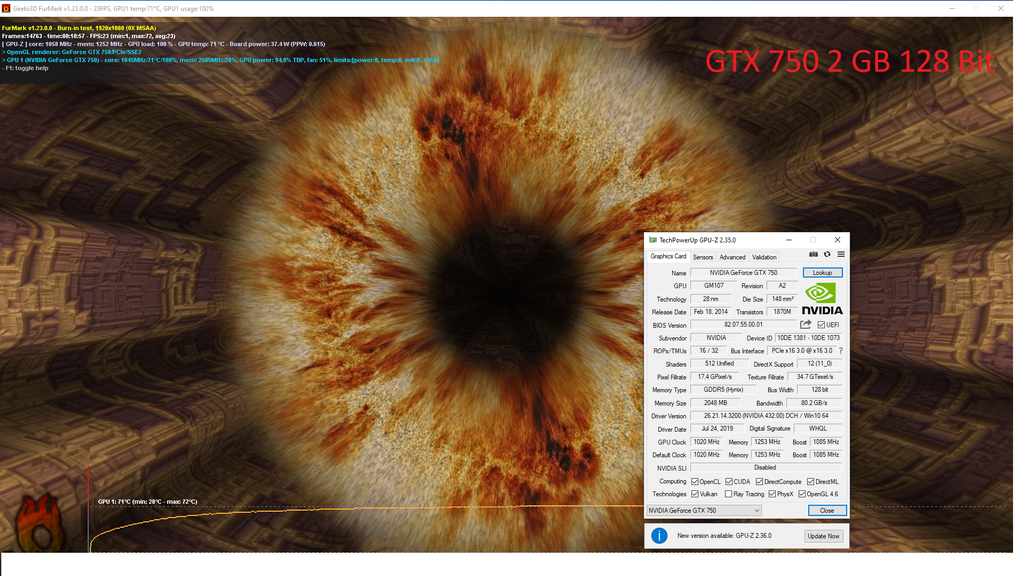Click the Digital Signature value WHQL
This screenshot has height=576, width=1024.
point(818,429)
